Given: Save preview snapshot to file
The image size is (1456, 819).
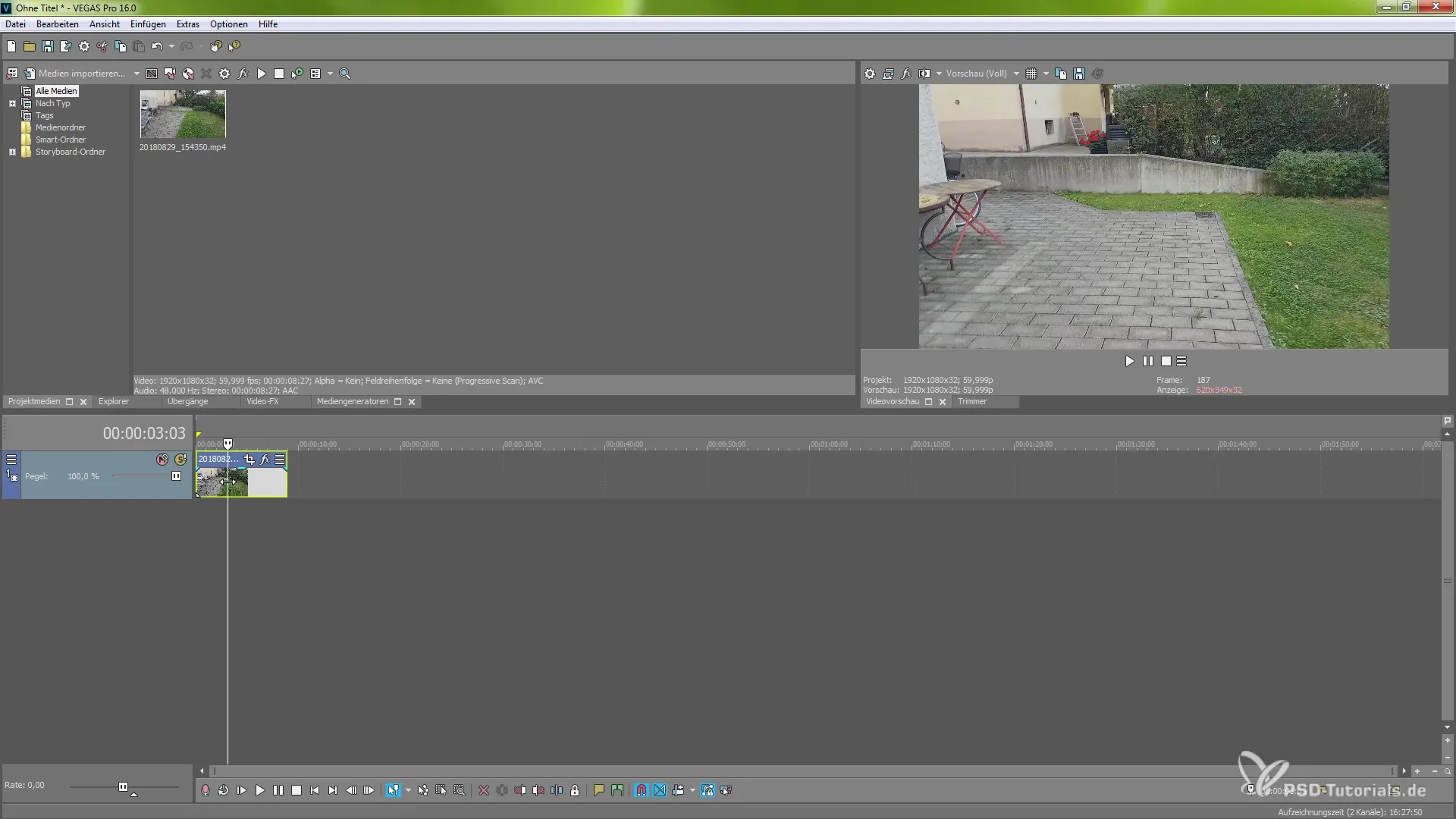Looking at the screenshot, I should pyautogui.click(x=1079, y=74).
